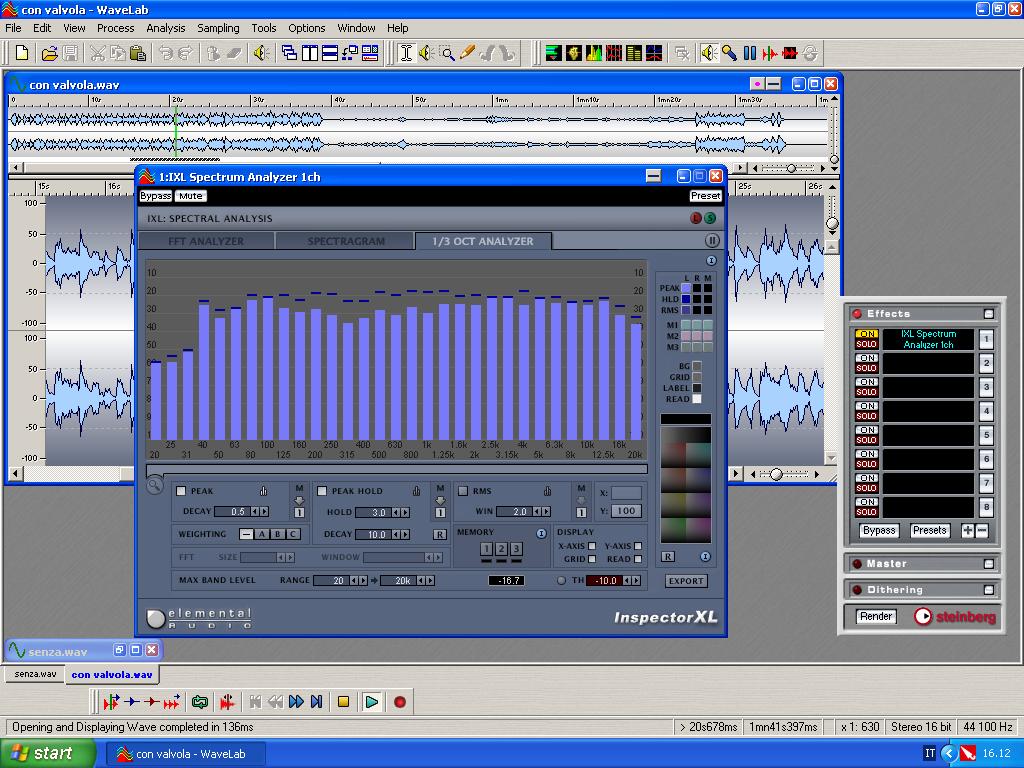Increase the RMS WIN value arrow
Screen dimensions: 1024x768
(x=546, y=512)
